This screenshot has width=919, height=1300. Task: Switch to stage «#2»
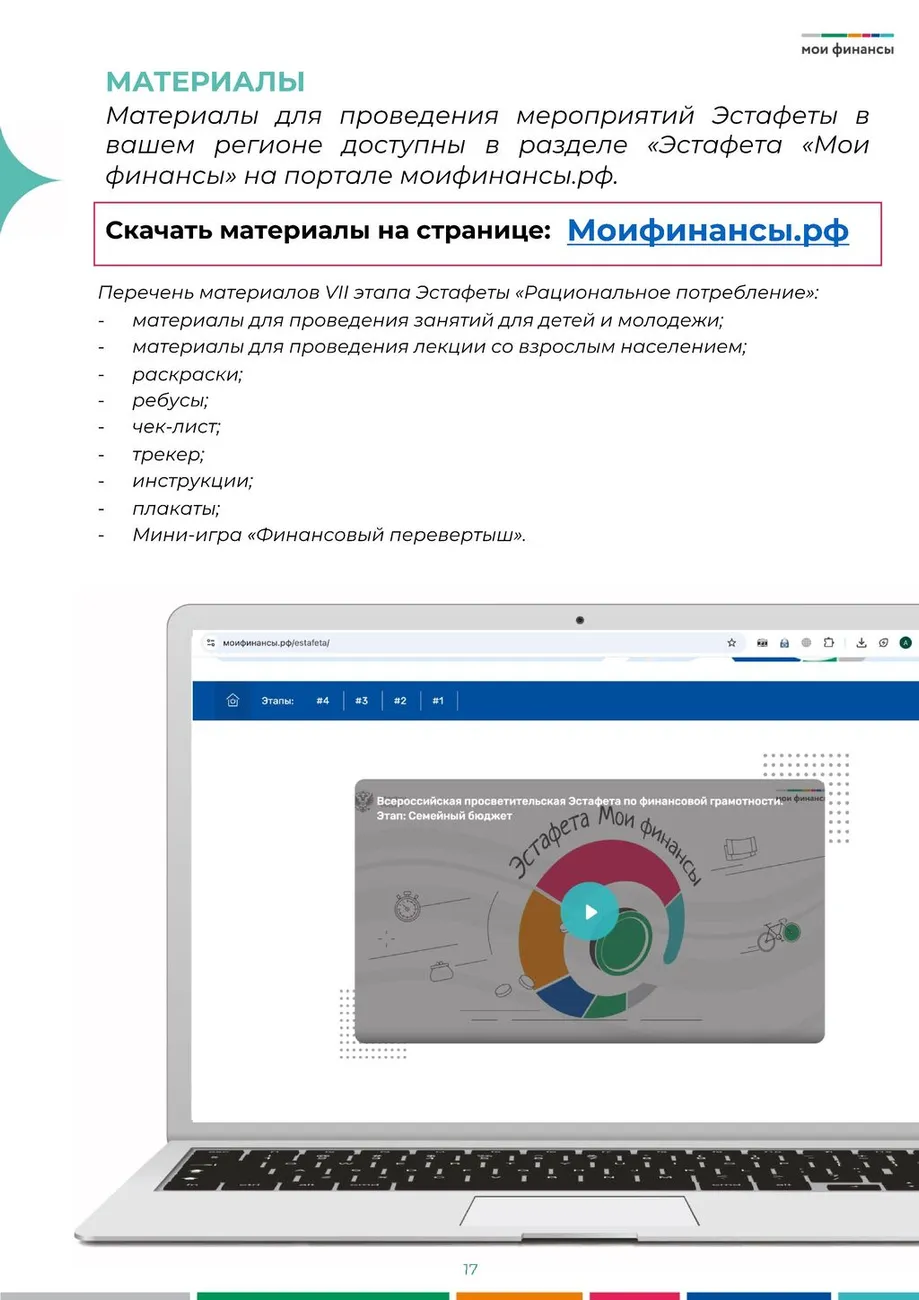pyautogui.click(x=399, y=701)
